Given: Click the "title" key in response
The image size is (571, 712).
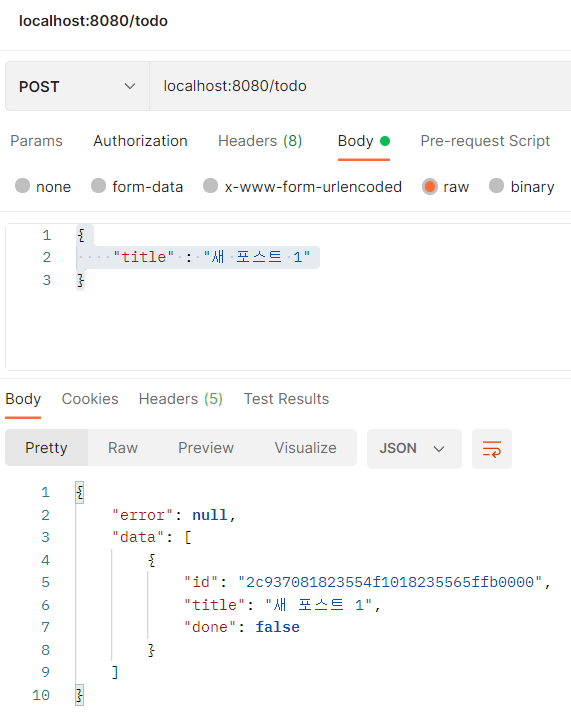Looking at the screenshot, I should [x=214, y=605].
